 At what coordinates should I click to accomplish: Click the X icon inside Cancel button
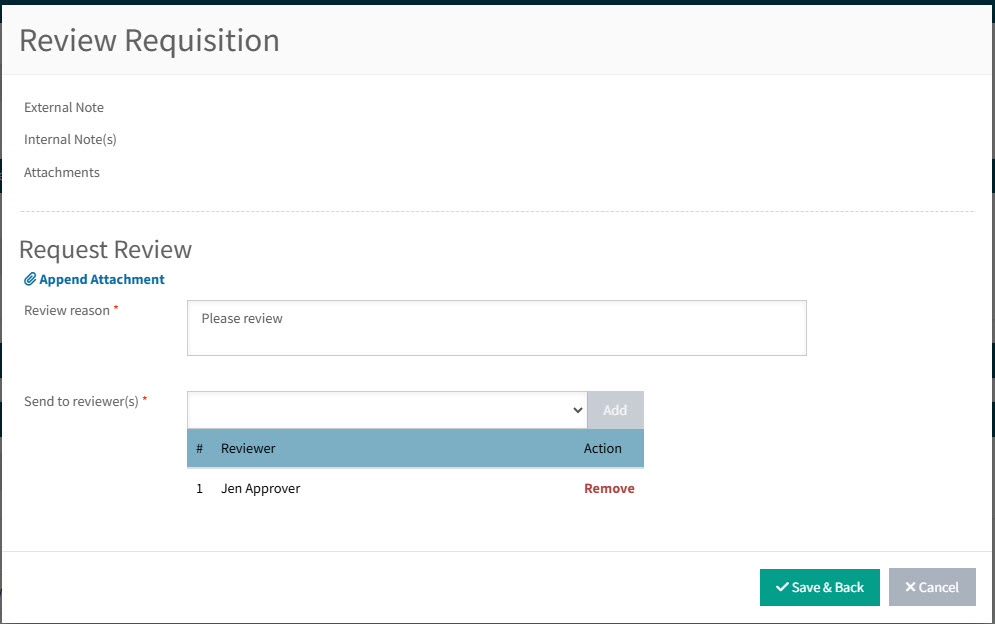(x=911, y=587)
